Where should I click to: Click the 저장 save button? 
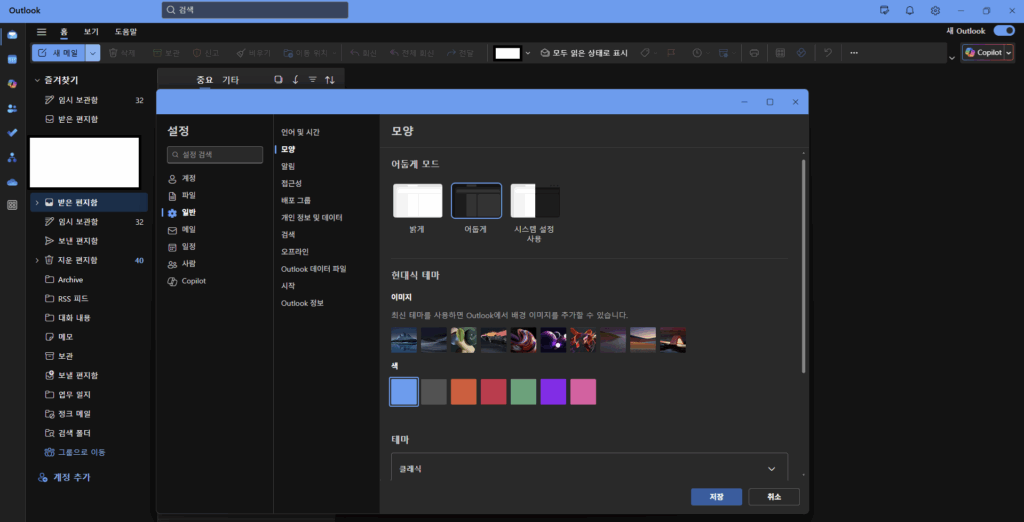pos(716,497)
